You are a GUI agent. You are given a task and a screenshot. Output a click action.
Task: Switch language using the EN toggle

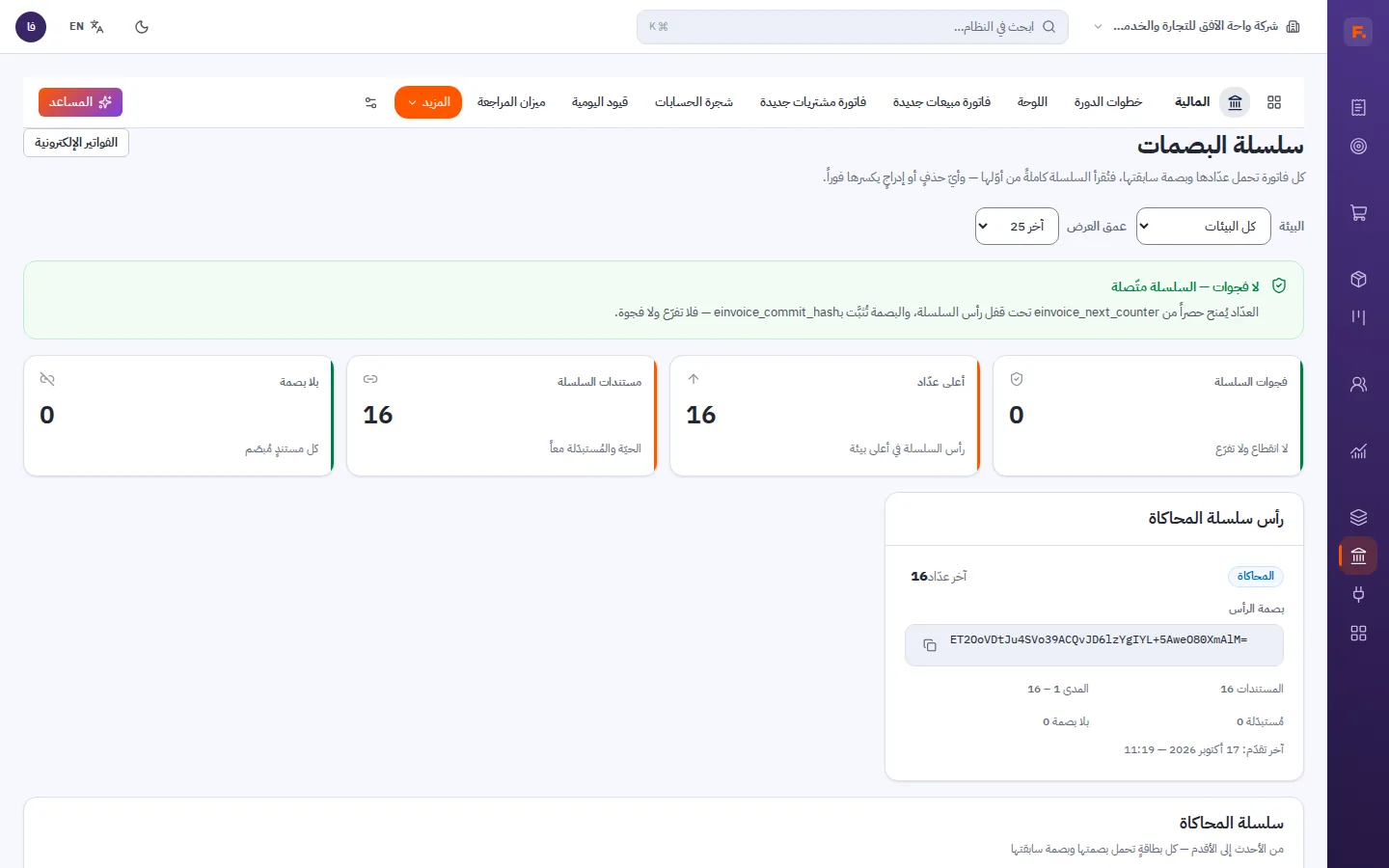click(x=86, y=27)
